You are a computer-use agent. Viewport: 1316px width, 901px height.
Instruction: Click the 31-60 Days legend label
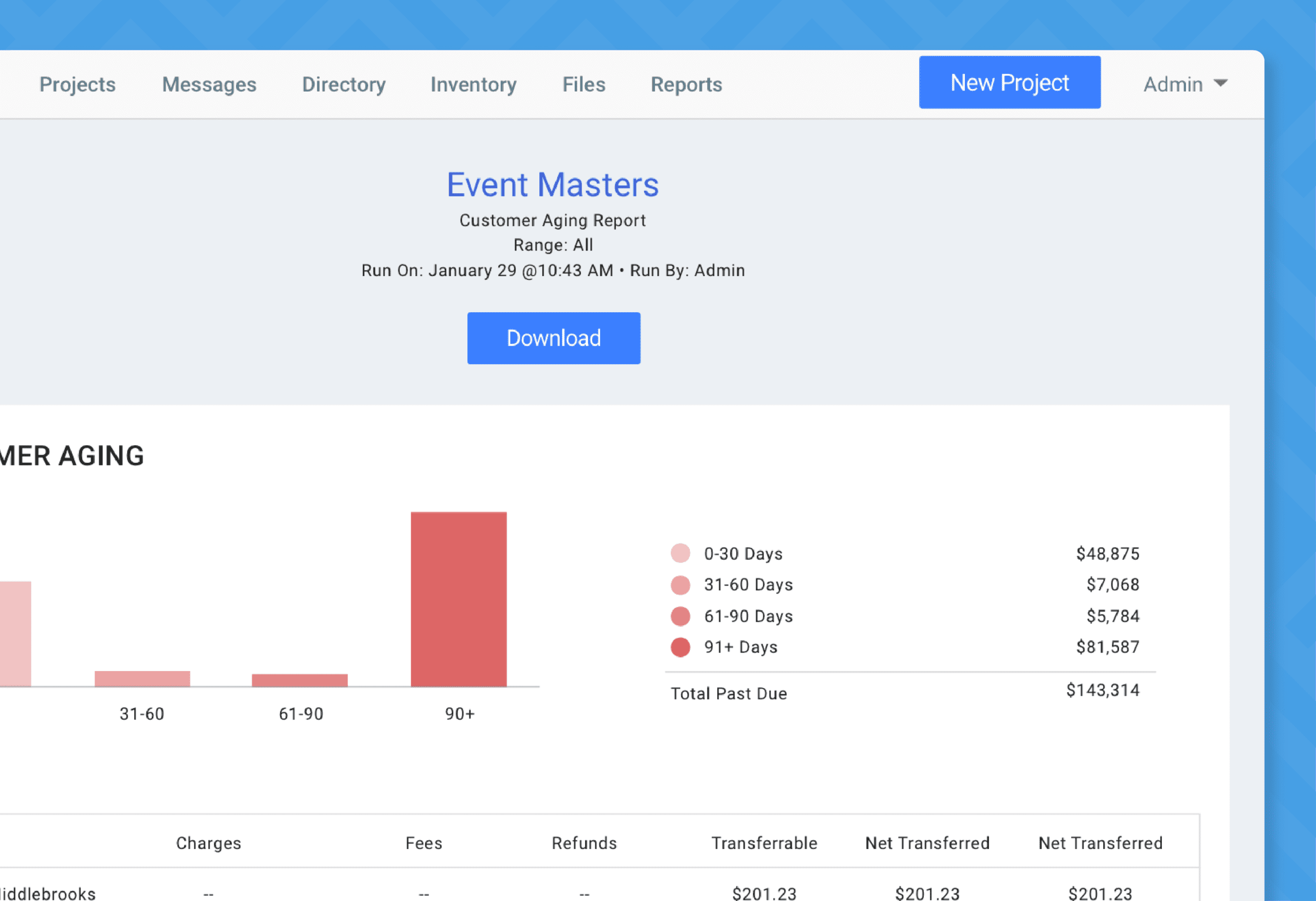748,585
